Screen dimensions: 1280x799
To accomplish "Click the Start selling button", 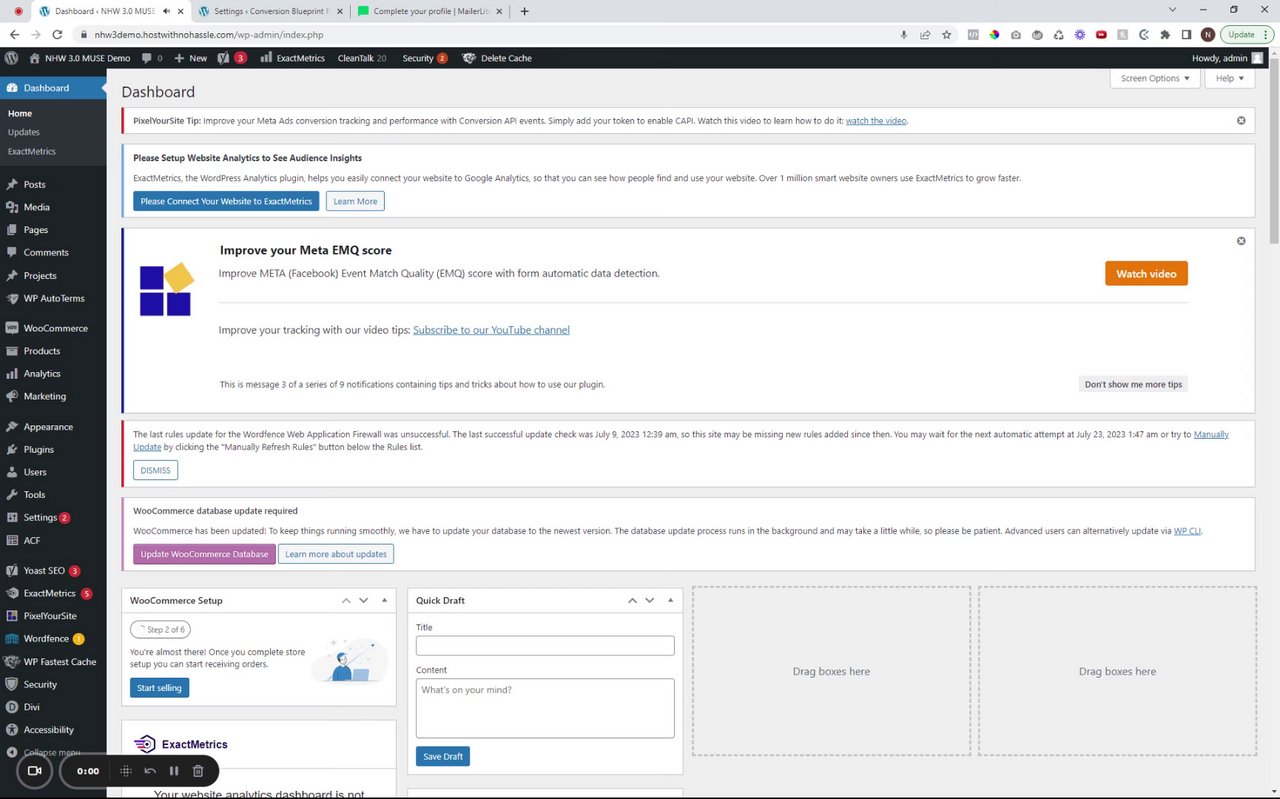I will click(159, 688).
